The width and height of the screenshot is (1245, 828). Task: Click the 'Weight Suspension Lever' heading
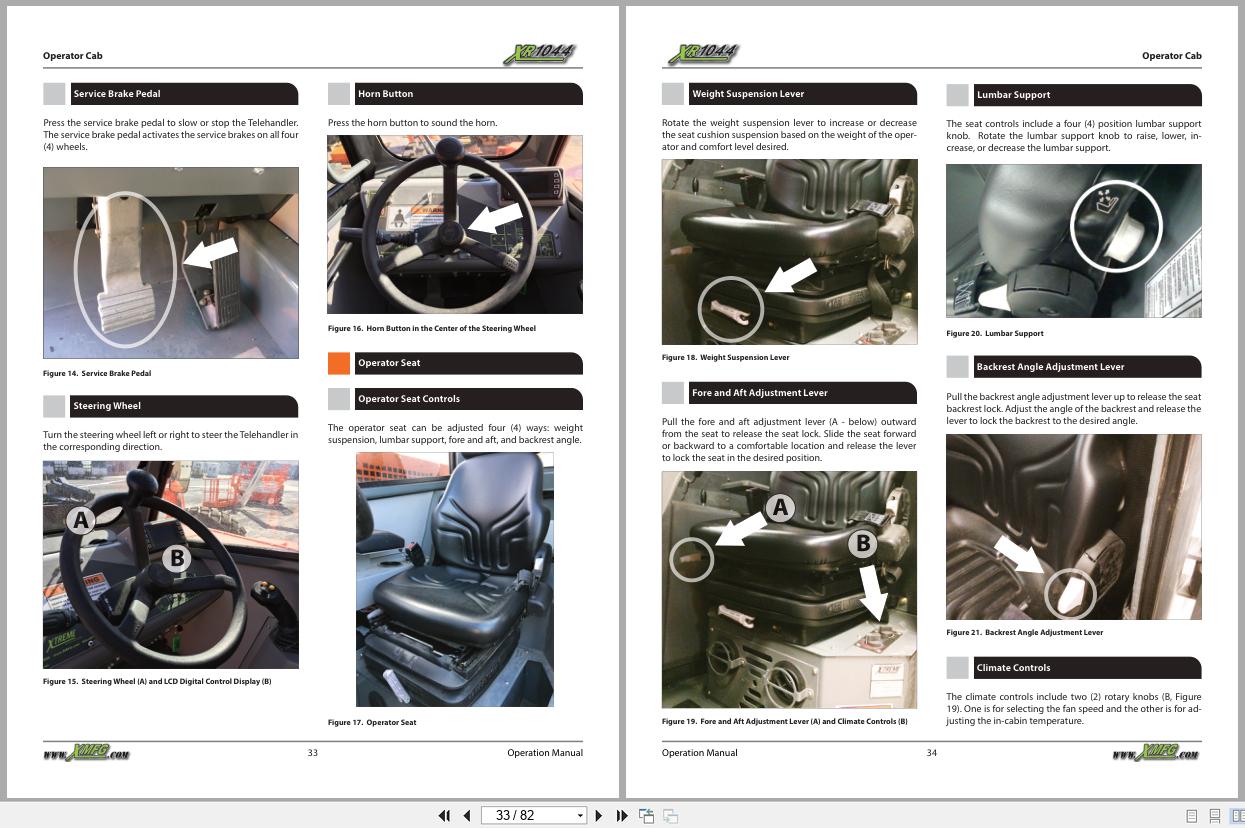(x=803, y=94)
